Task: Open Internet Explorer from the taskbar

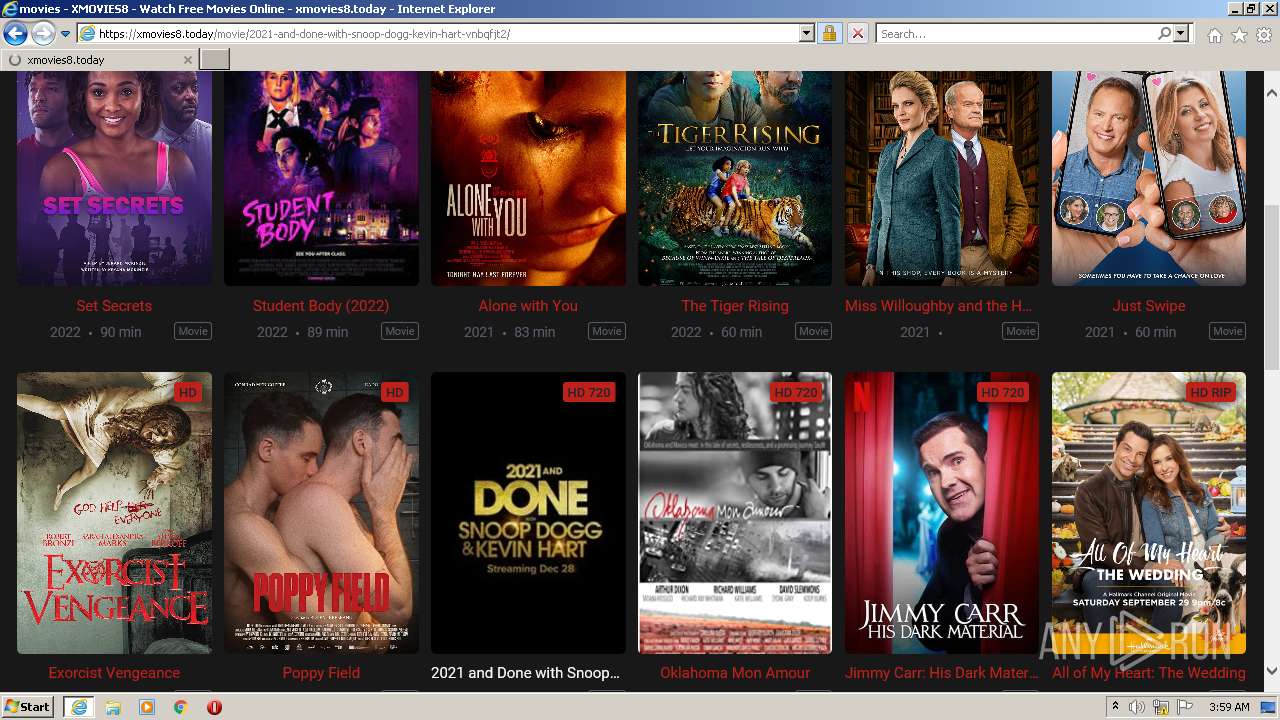Action: click(79, 707)
